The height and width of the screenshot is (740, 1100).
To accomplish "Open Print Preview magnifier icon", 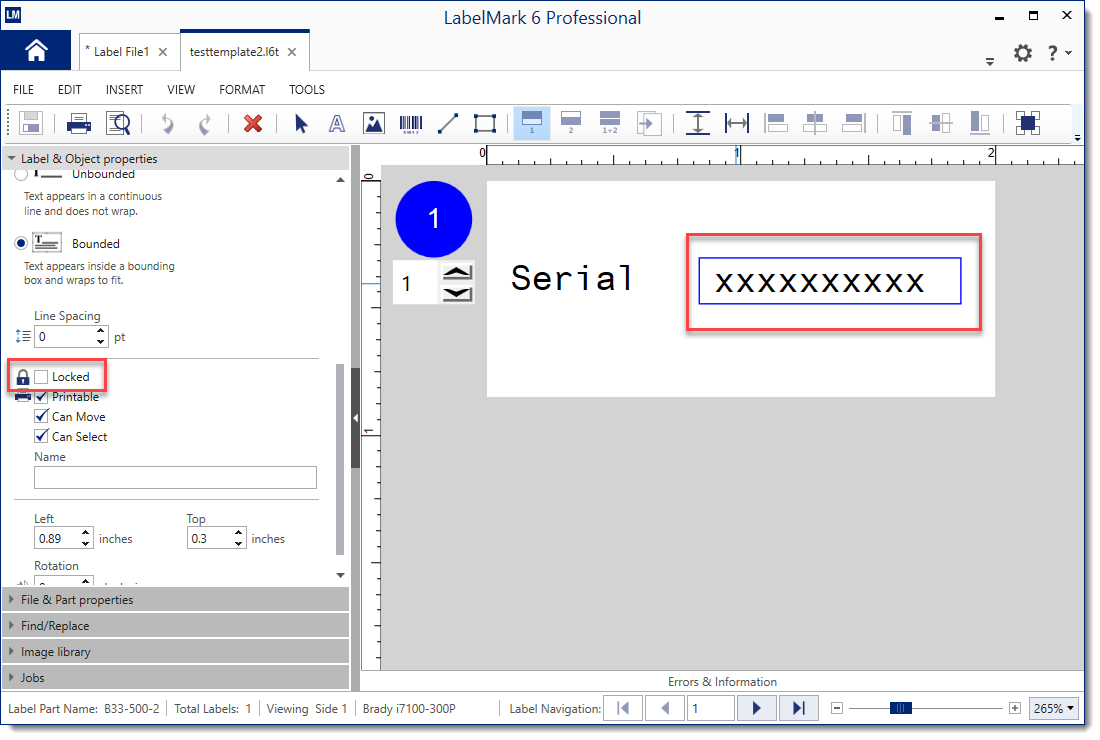I will tap(119, 124).
